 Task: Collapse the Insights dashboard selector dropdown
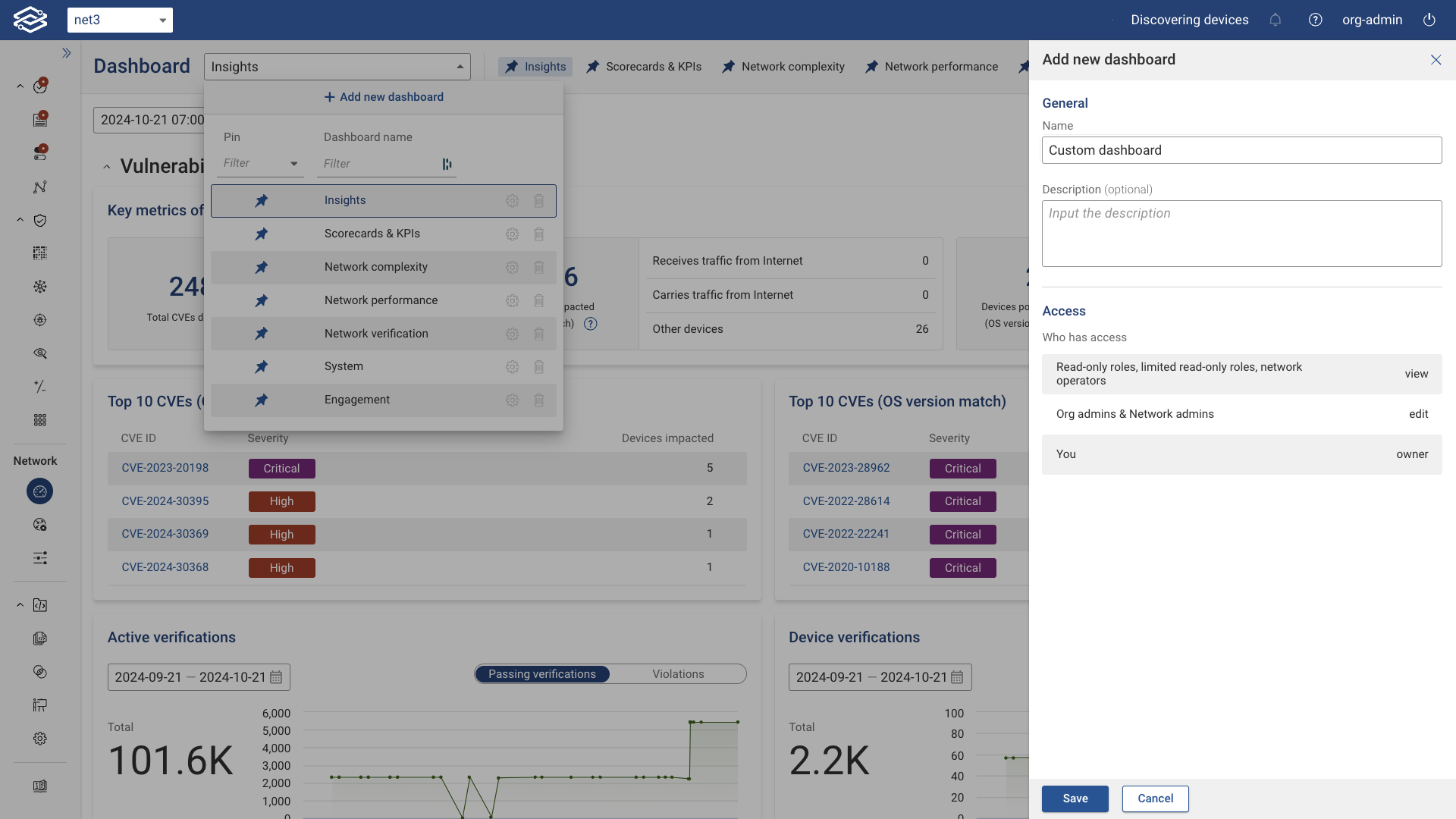(460, 67)
